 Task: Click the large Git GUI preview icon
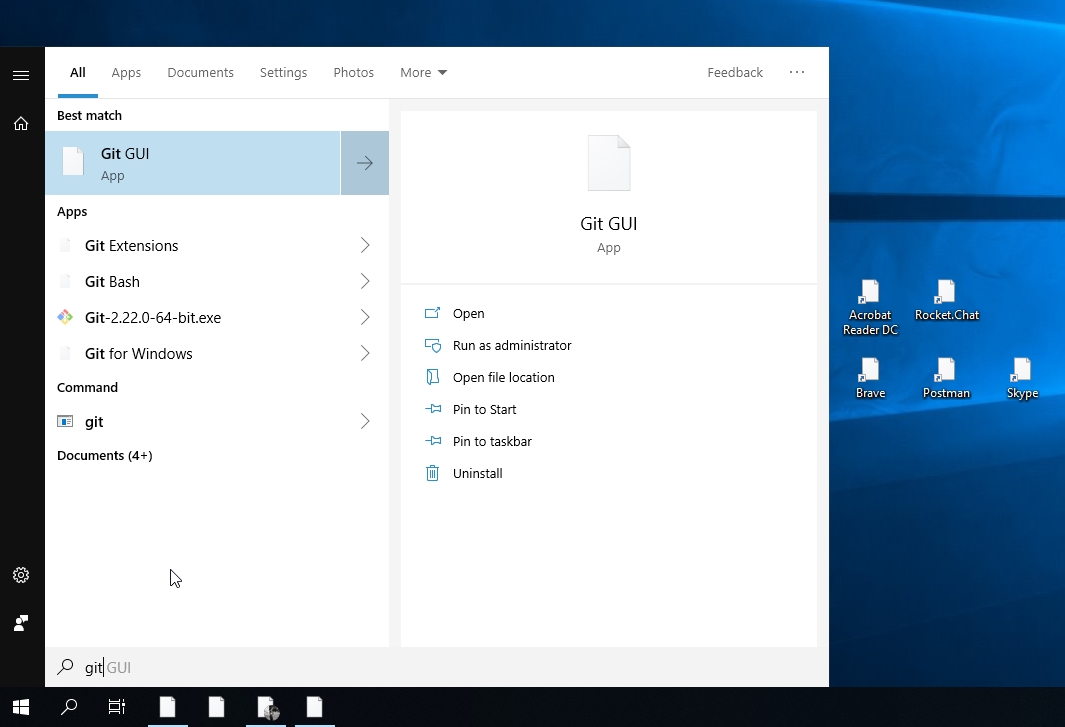[609, 163]
